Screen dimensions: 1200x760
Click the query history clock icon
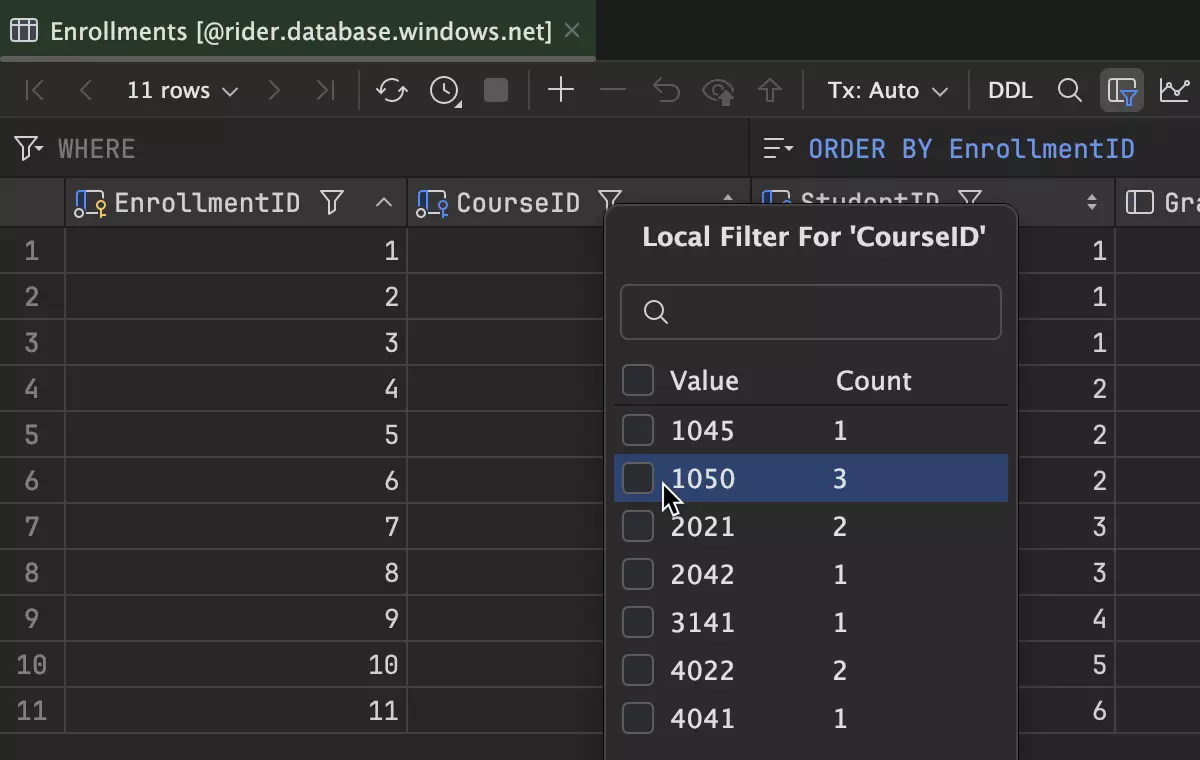click(444, 91)
